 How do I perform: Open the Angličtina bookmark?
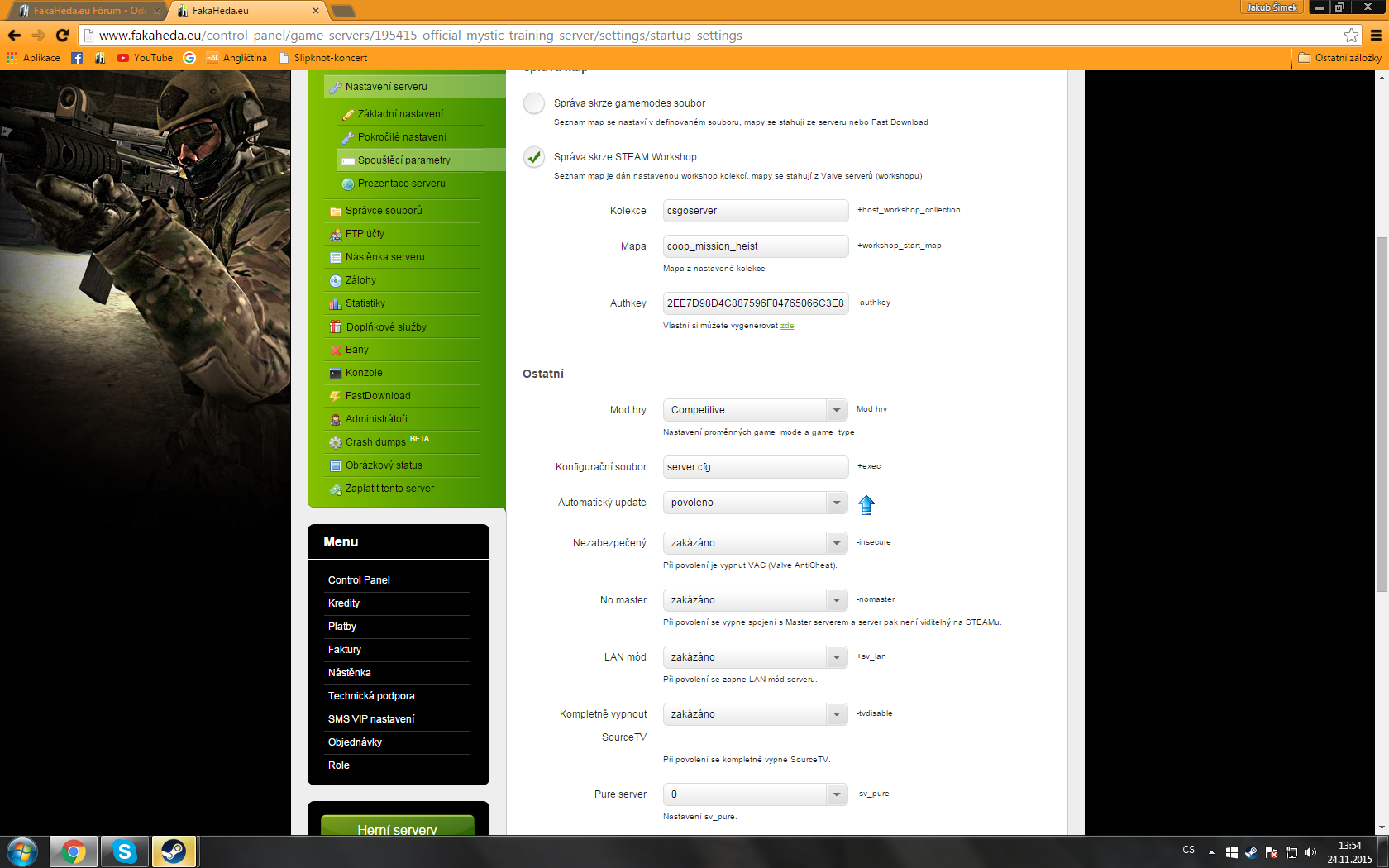click(x=236, y=58)
